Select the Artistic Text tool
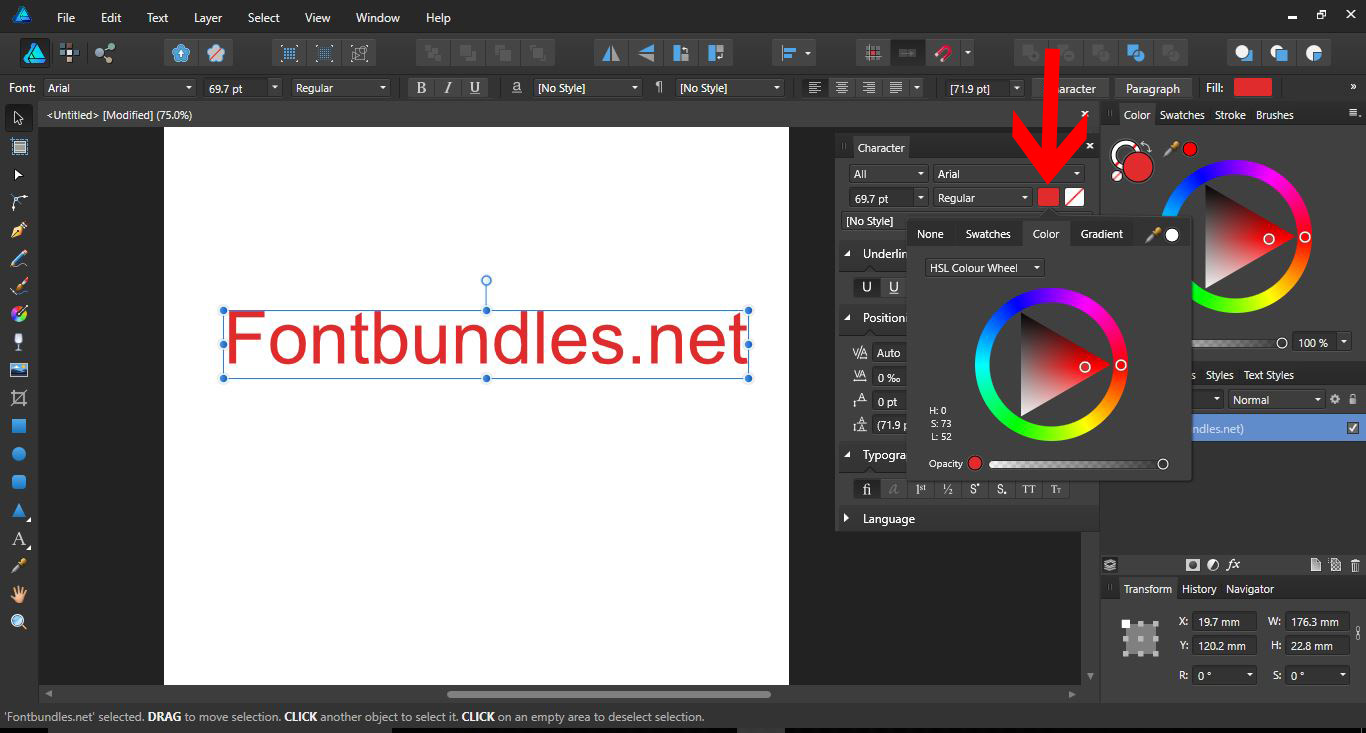The height and width of the screenshot is (733, 1366). [x=18, y=539]
